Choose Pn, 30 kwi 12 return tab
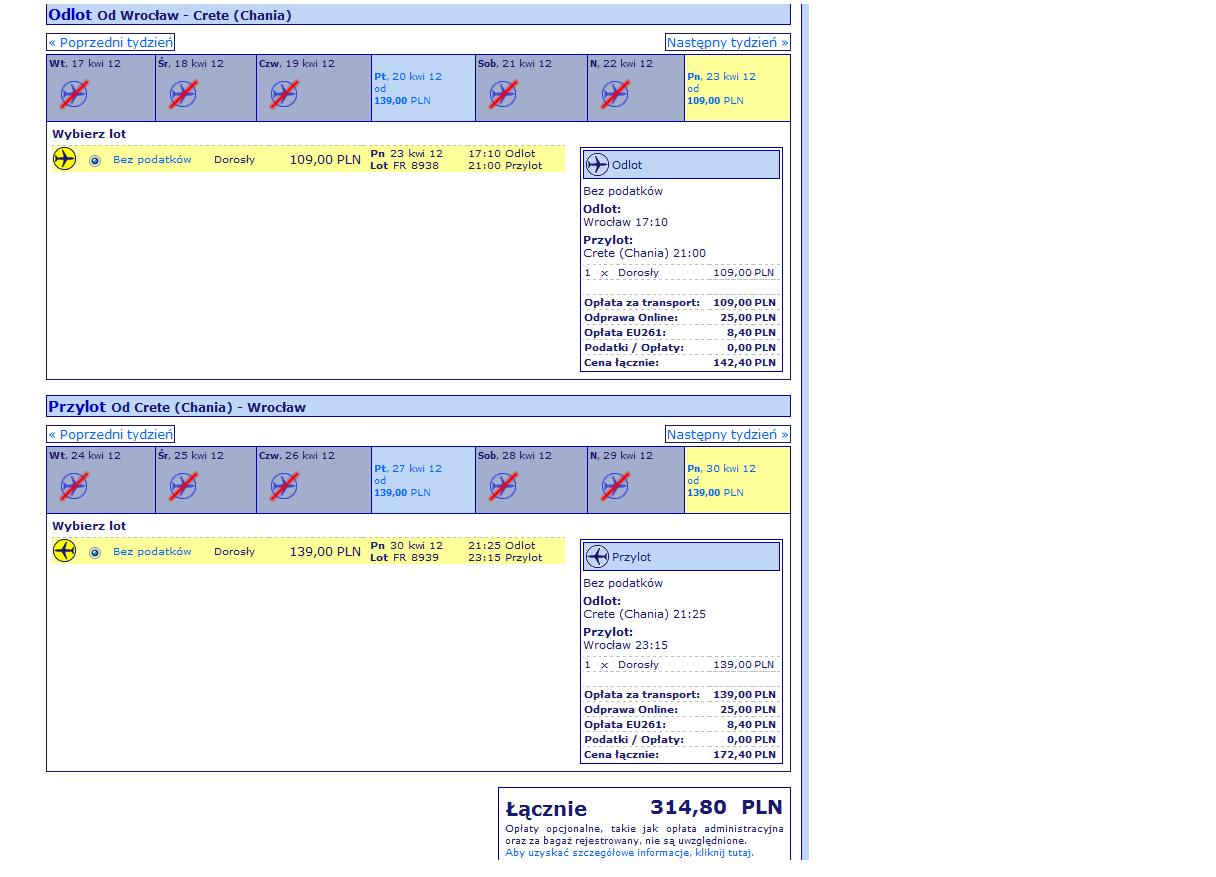 [737, 480]
